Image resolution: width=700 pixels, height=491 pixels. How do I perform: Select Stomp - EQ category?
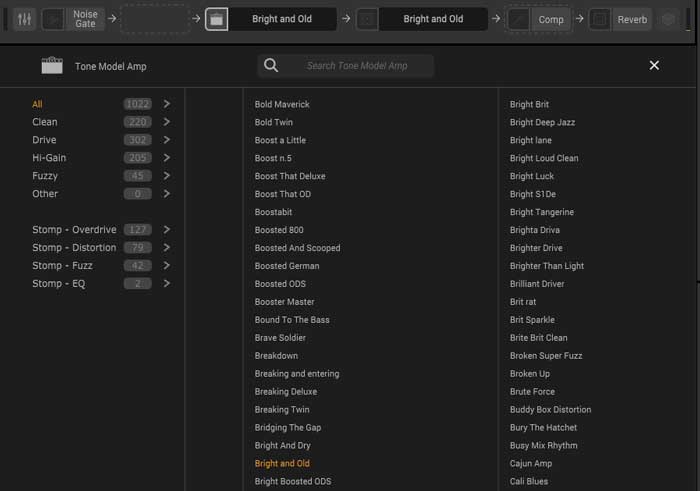[x=58, y=283]
